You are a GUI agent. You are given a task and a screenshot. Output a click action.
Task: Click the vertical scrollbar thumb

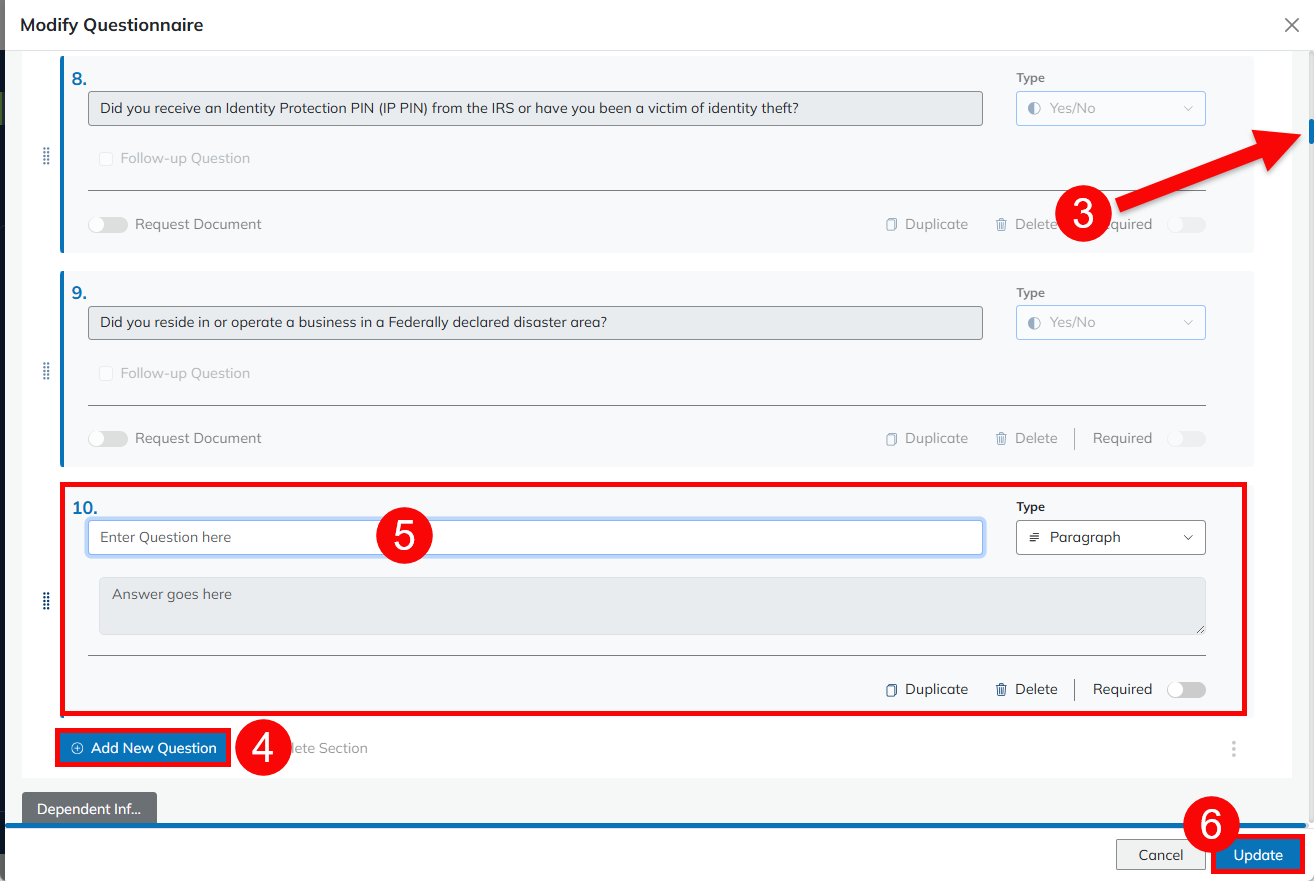[1310, 132]
